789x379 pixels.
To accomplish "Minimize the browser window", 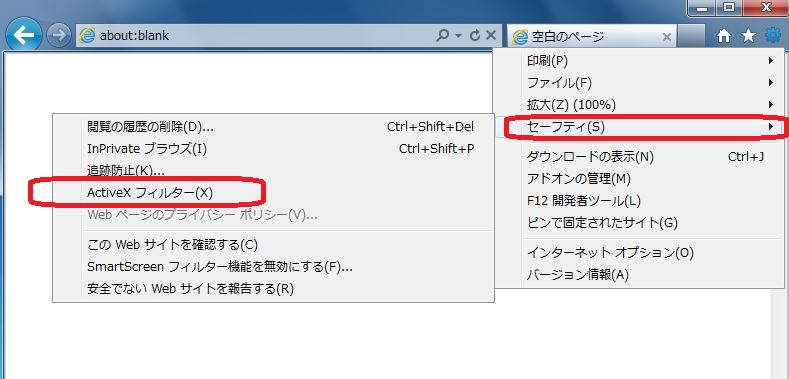I will [x=701, y=7].
